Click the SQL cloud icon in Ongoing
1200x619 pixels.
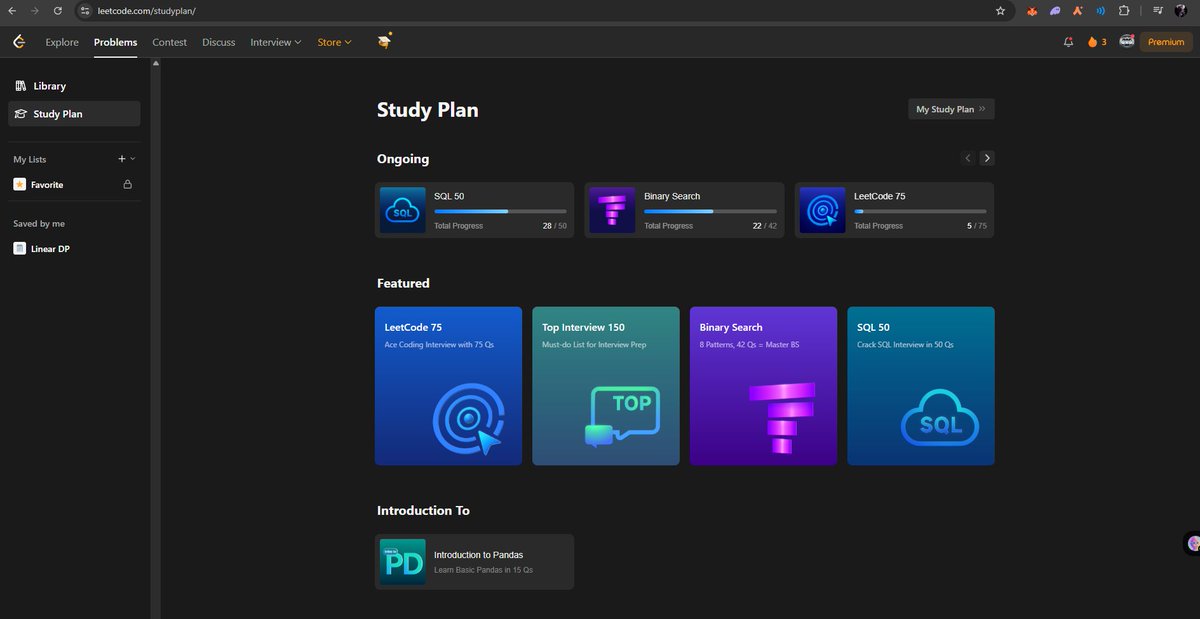(403, 210)
